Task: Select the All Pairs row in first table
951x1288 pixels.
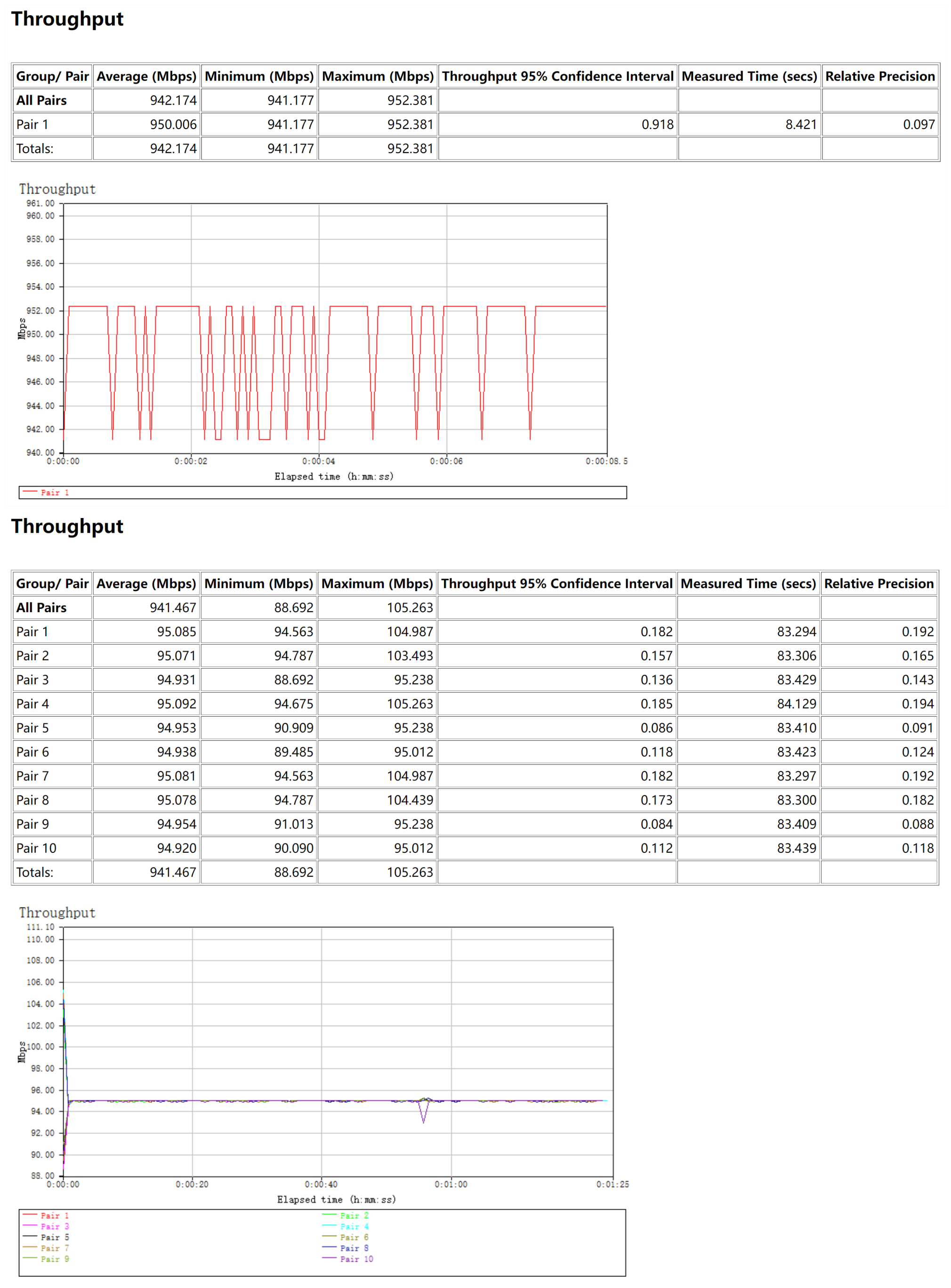Action: click(x=41, y=100)
